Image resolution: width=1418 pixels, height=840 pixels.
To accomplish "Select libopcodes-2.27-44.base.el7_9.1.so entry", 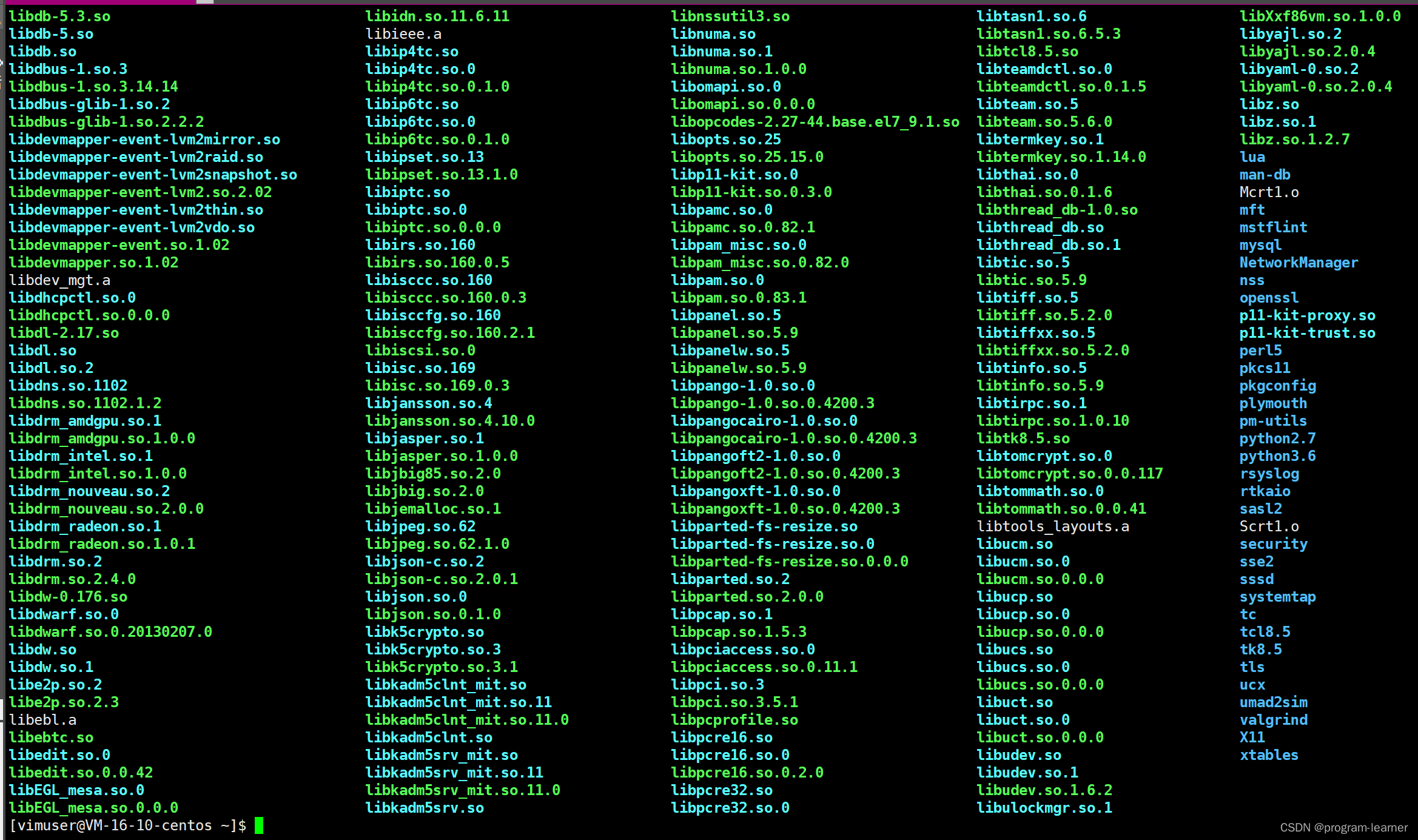I will [815, 122].
